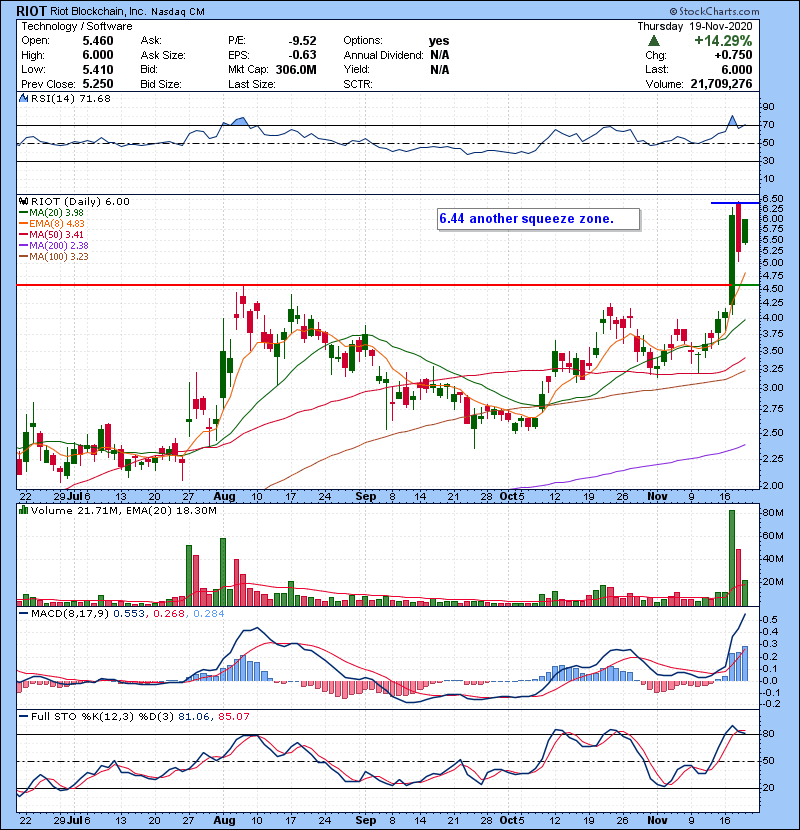Click the Sep label on price chart axis

[x=365, y=497]
